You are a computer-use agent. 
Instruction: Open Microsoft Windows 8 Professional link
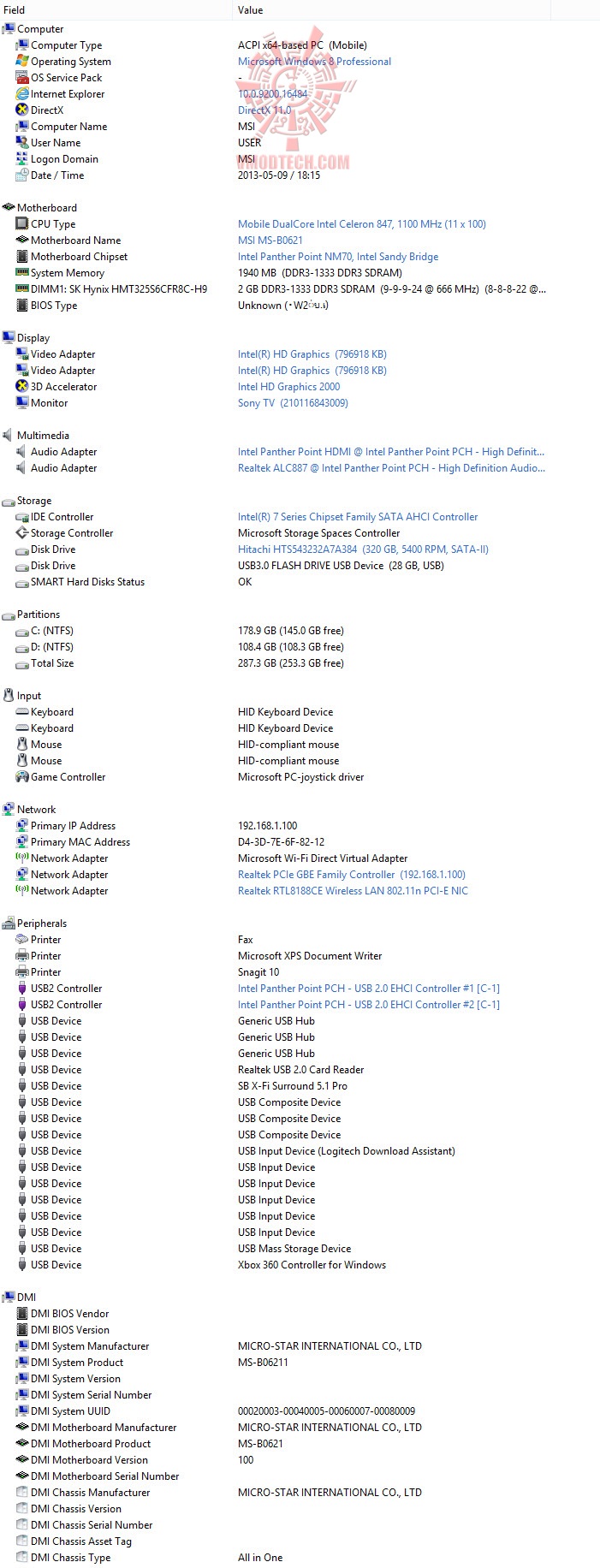click(x=314, y=62)
